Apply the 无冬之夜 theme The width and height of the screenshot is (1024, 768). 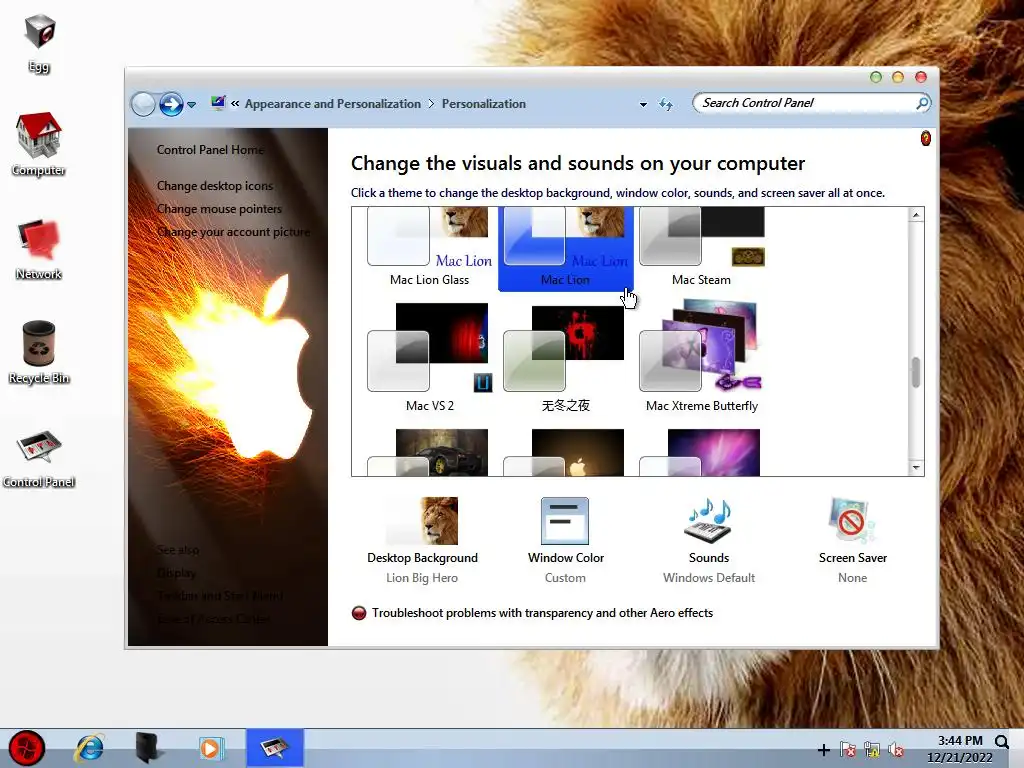(x=566, y=357)
